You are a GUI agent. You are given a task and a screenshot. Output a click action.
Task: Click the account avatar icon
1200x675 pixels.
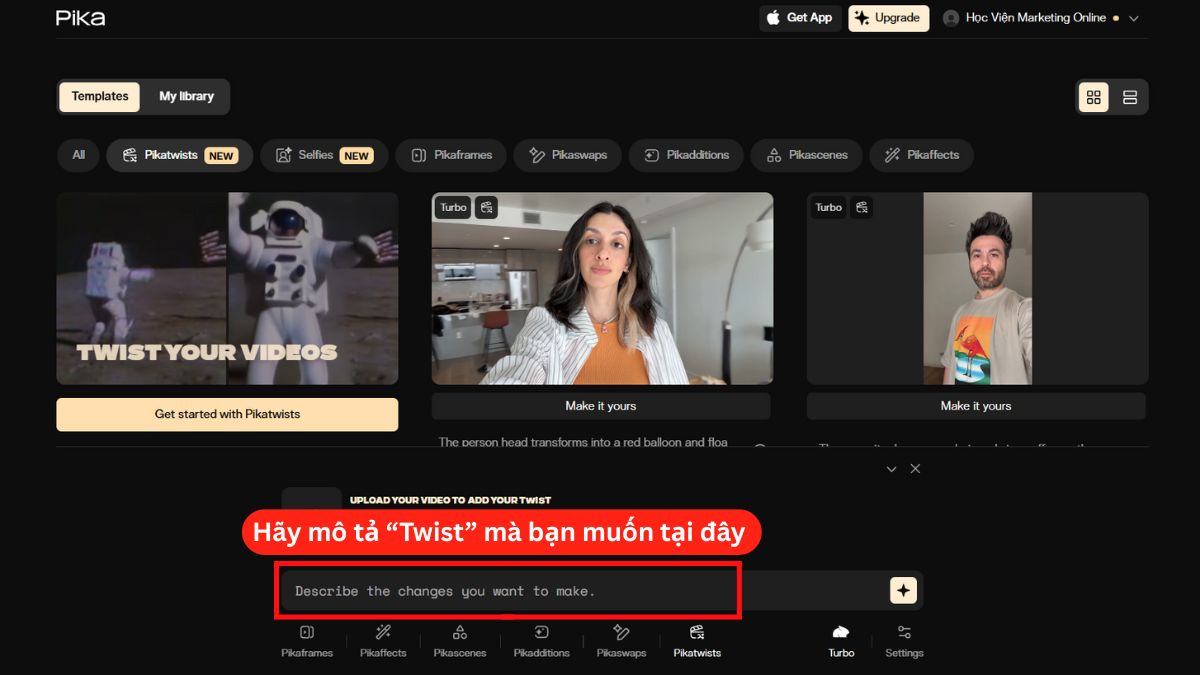tap(951, 18)
